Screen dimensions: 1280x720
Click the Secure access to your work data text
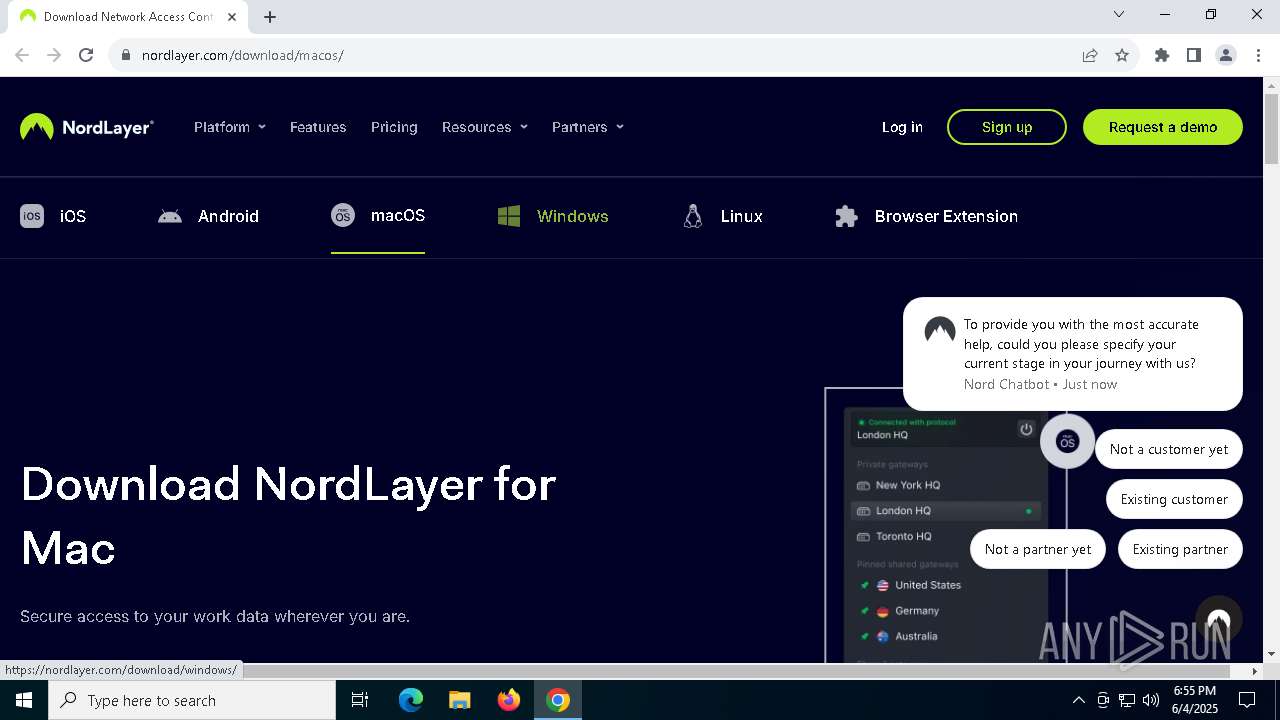[x=215, y=616]
